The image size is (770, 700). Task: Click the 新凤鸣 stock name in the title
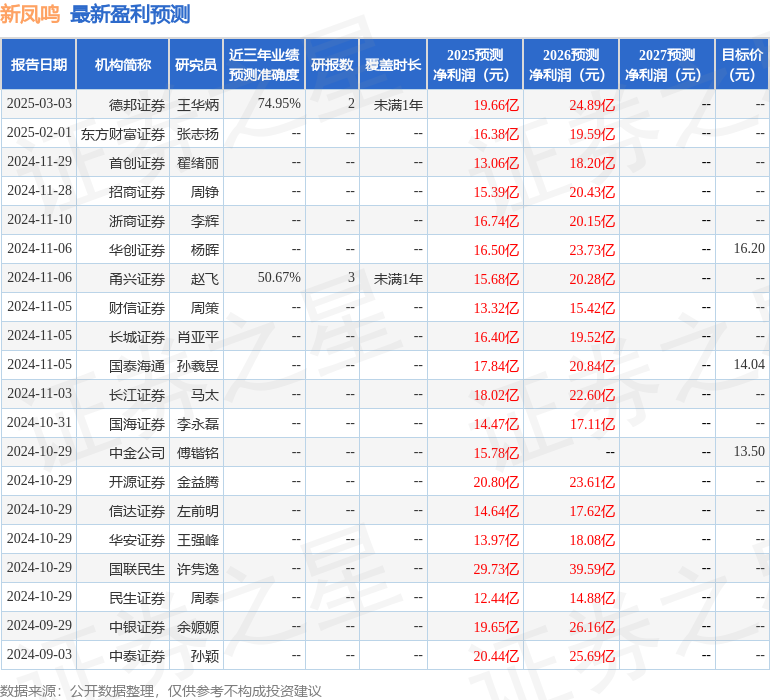coord(30,14)
